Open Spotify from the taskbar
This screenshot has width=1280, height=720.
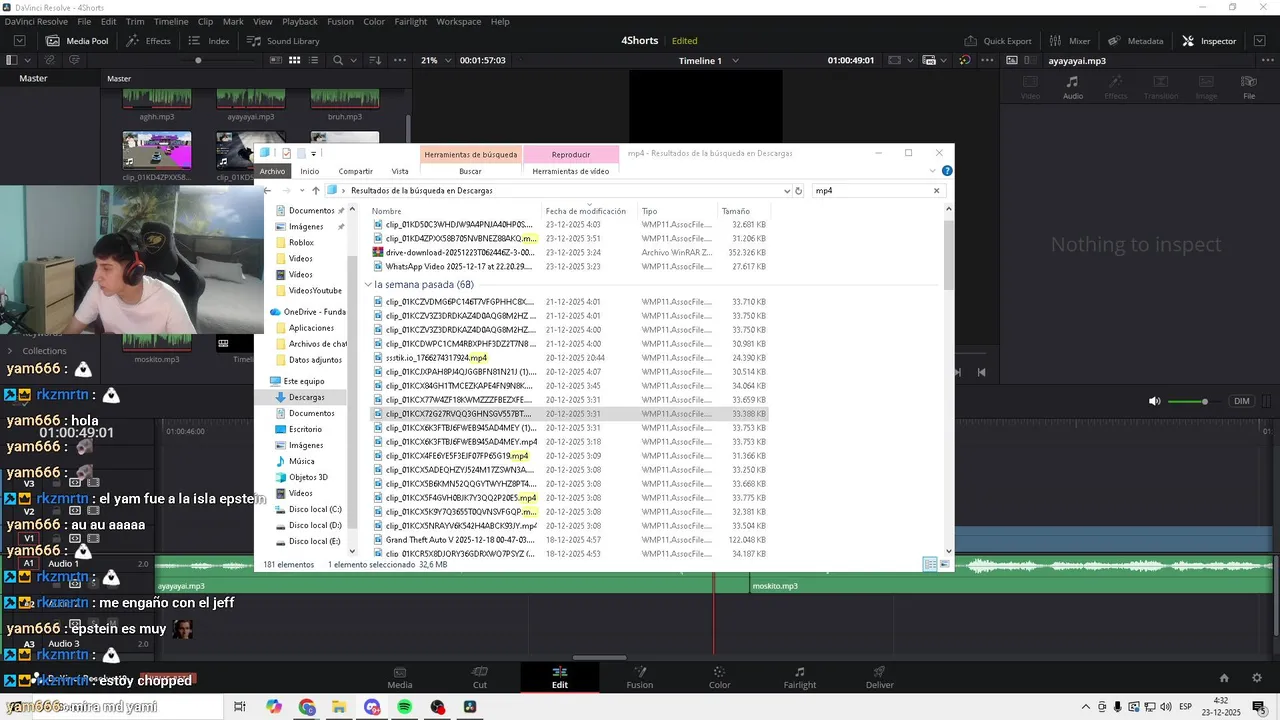tap(405, 706)
